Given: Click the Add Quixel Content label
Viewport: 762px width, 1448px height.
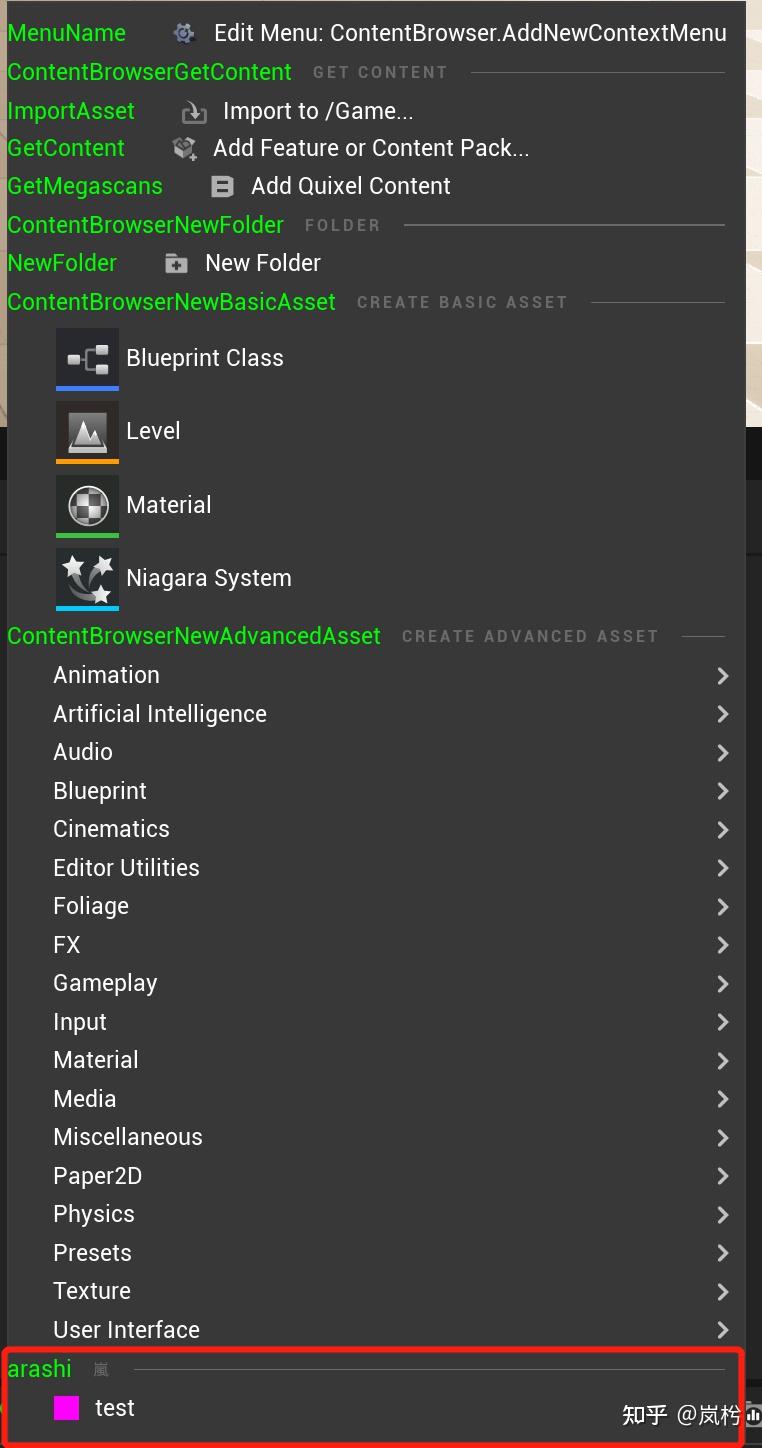Looking at the screenshot, I should (x=350, y=187).
